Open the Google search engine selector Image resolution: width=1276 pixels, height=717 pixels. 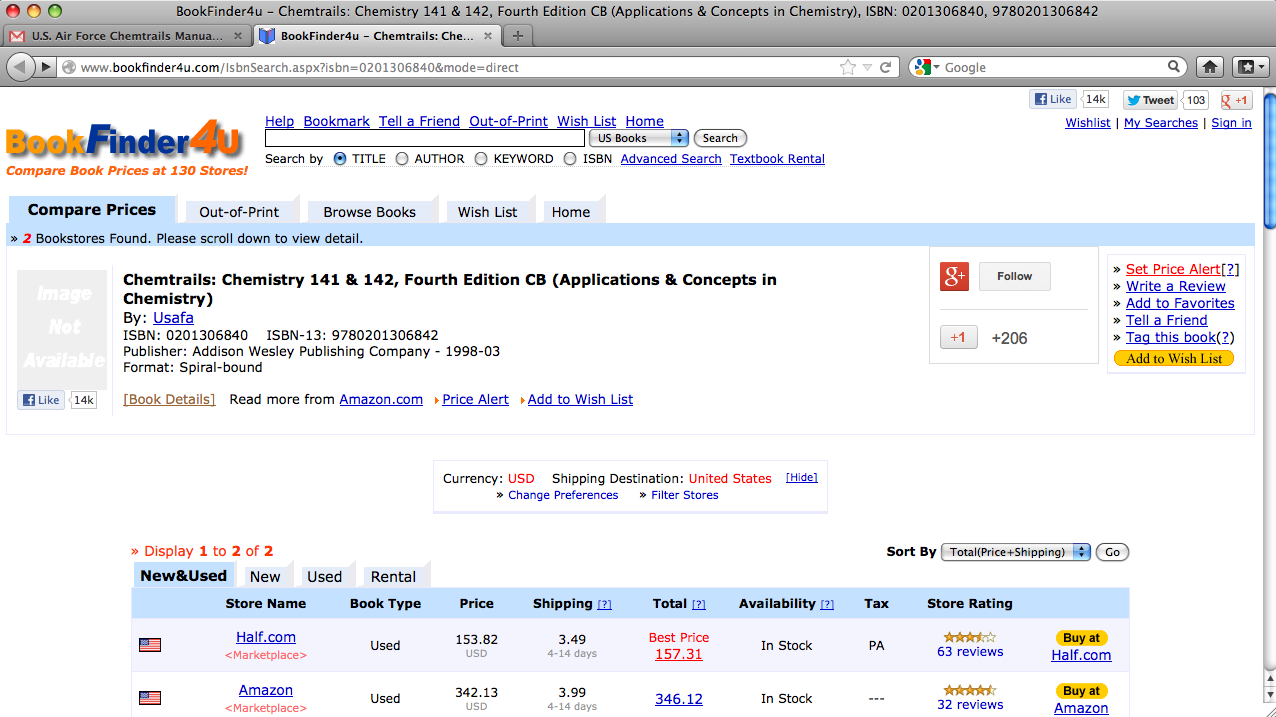[928, 67]
